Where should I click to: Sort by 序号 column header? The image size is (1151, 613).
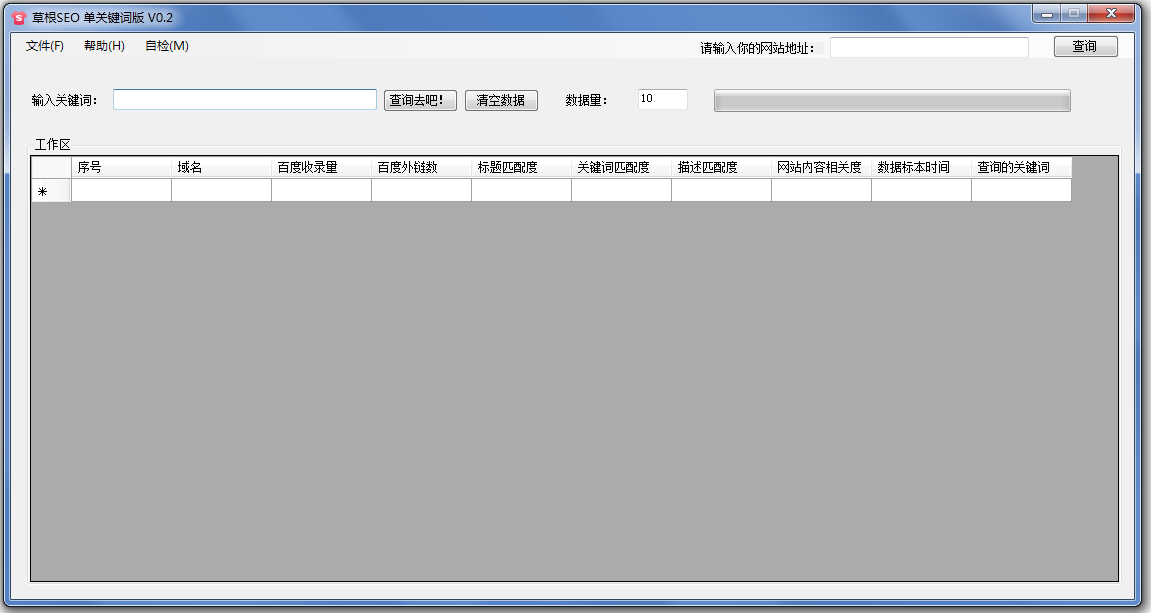click(121, 167)
